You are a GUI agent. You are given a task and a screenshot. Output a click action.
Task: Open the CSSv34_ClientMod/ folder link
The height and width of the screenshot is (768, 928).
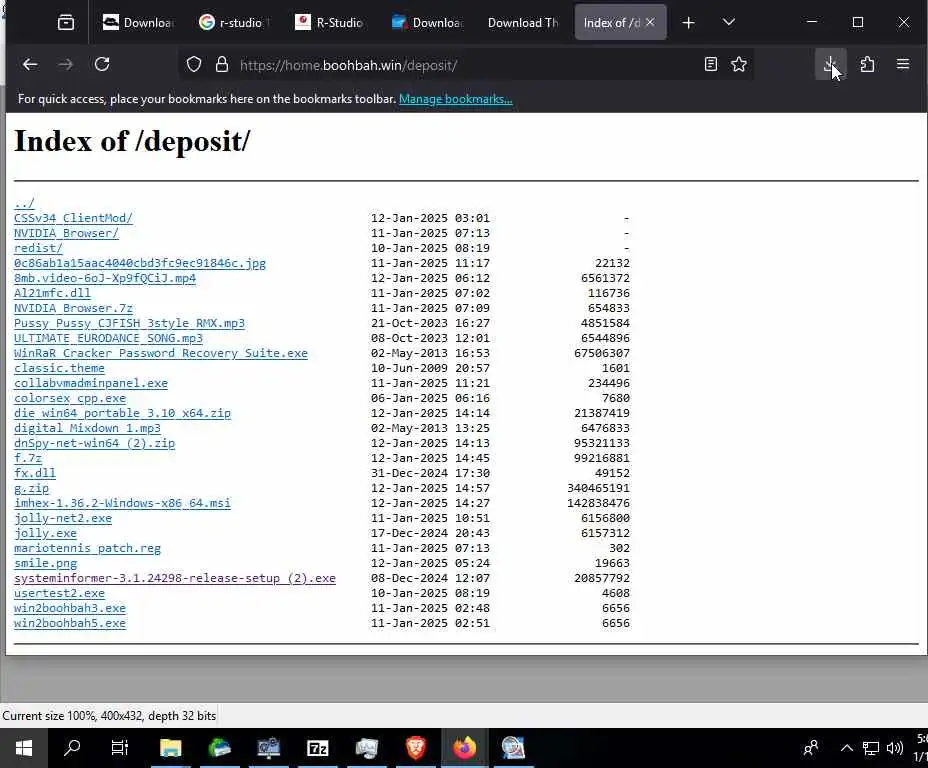pyautogui.click(x=73, y=218)
